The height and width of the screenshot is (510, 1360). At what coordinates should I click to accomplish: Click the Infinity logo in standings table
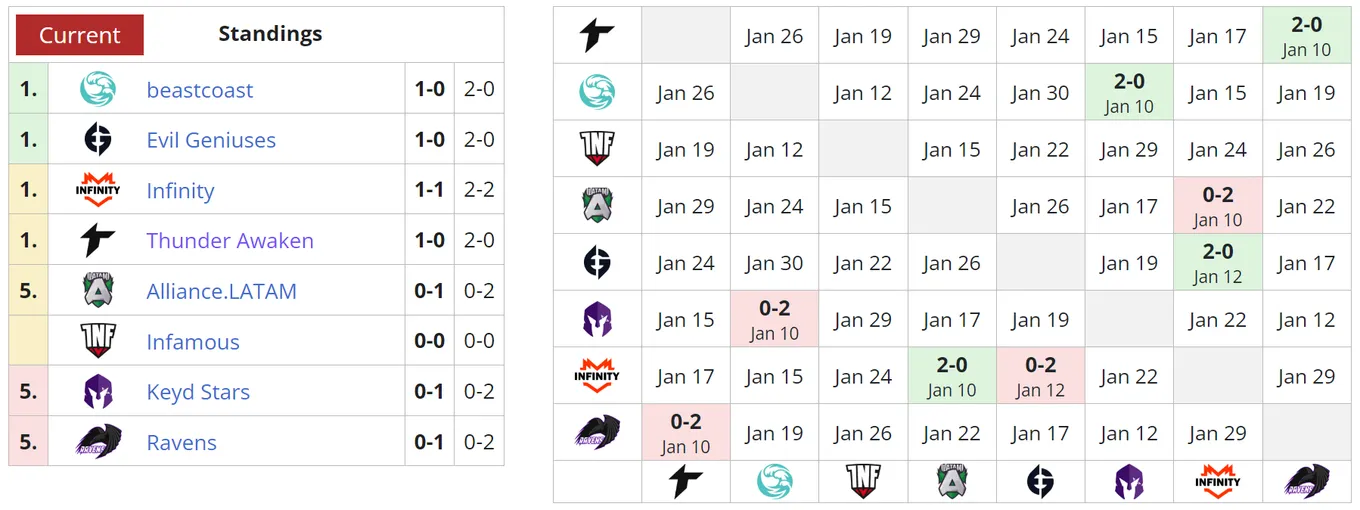coord(98,190)
